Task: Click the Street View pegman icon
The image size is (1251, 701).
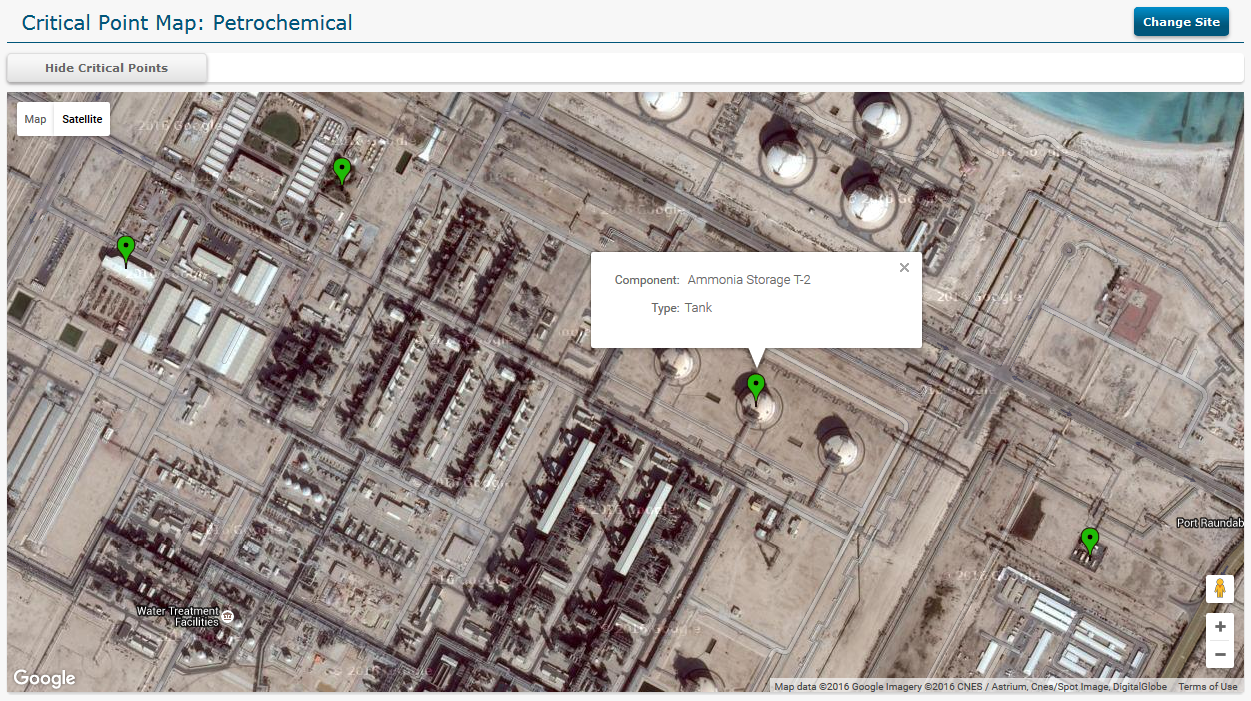Action: coord(1219,589)
